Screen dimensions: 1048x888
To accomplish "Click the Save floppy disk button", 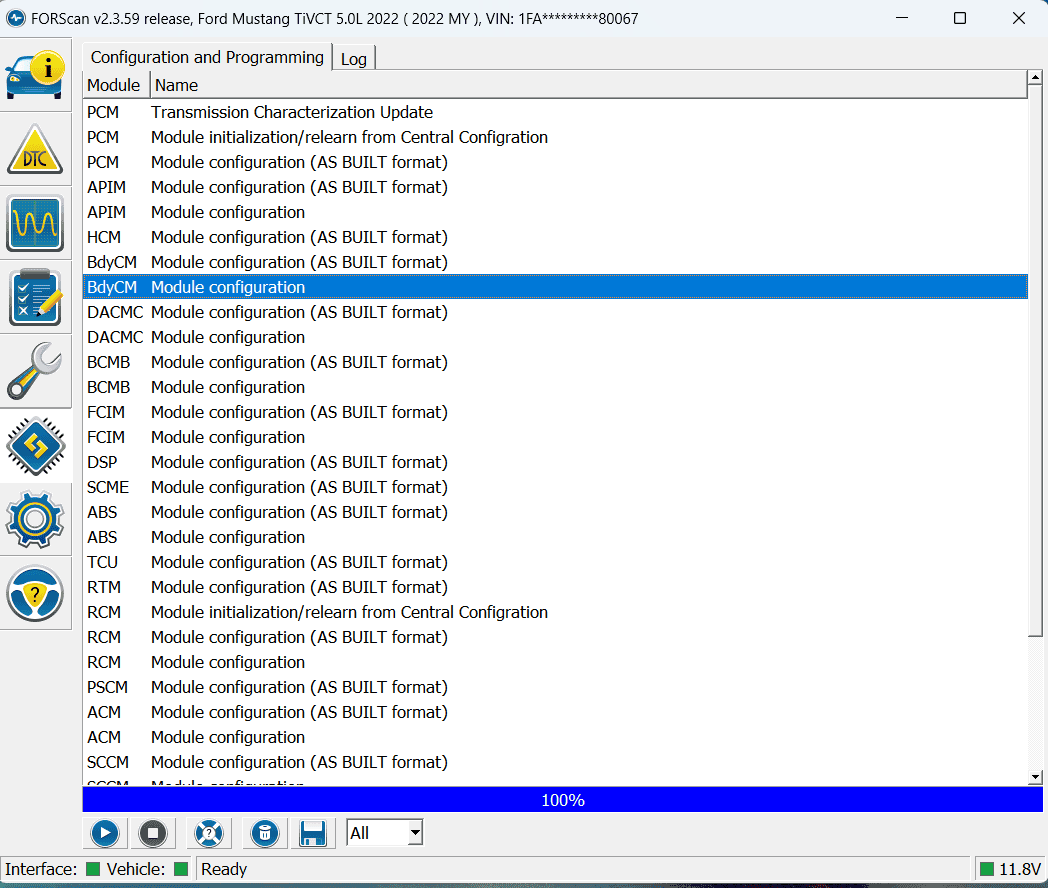I will pos(313,833).
